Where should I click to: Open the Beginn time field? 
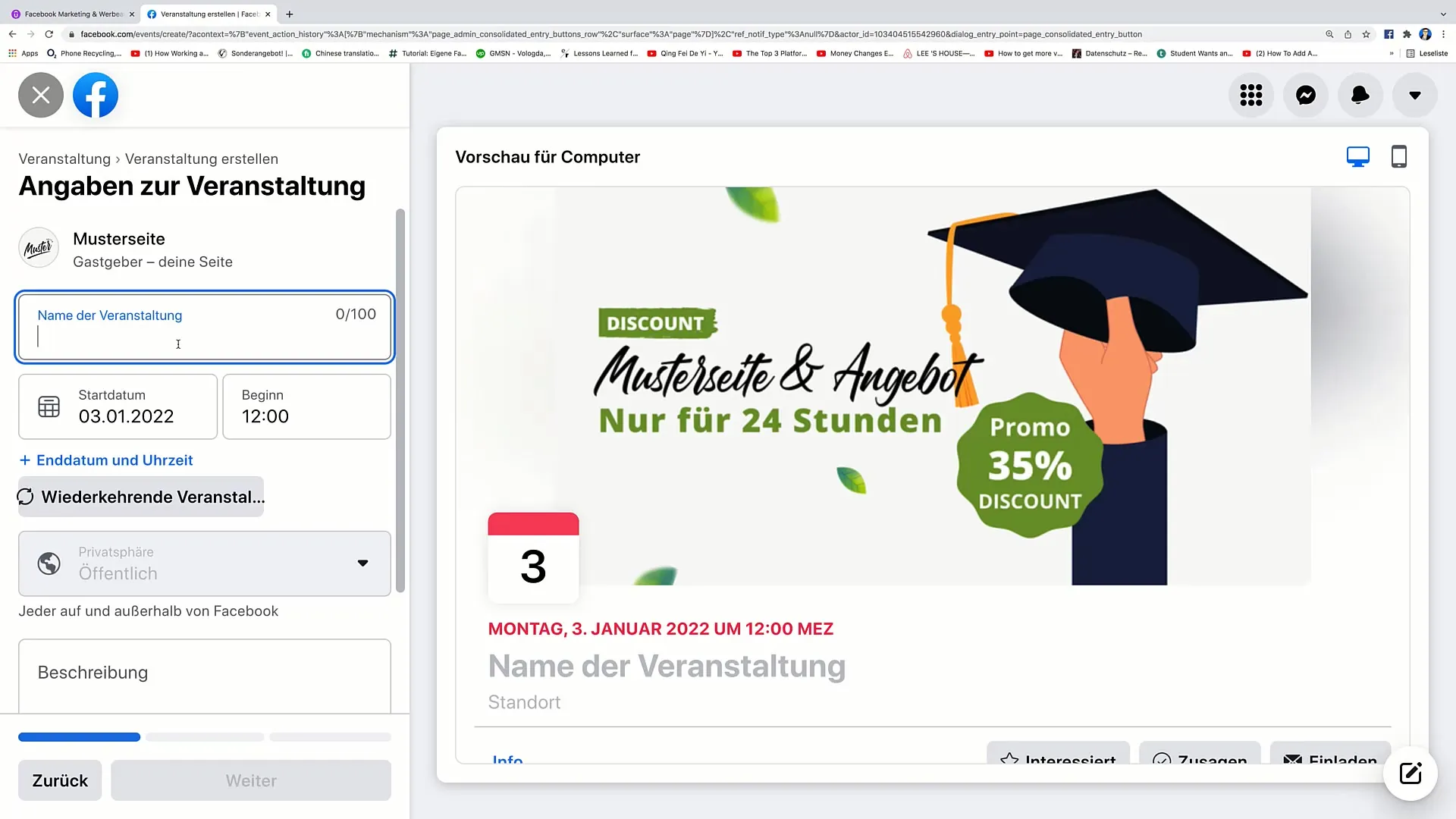[307, 406]
